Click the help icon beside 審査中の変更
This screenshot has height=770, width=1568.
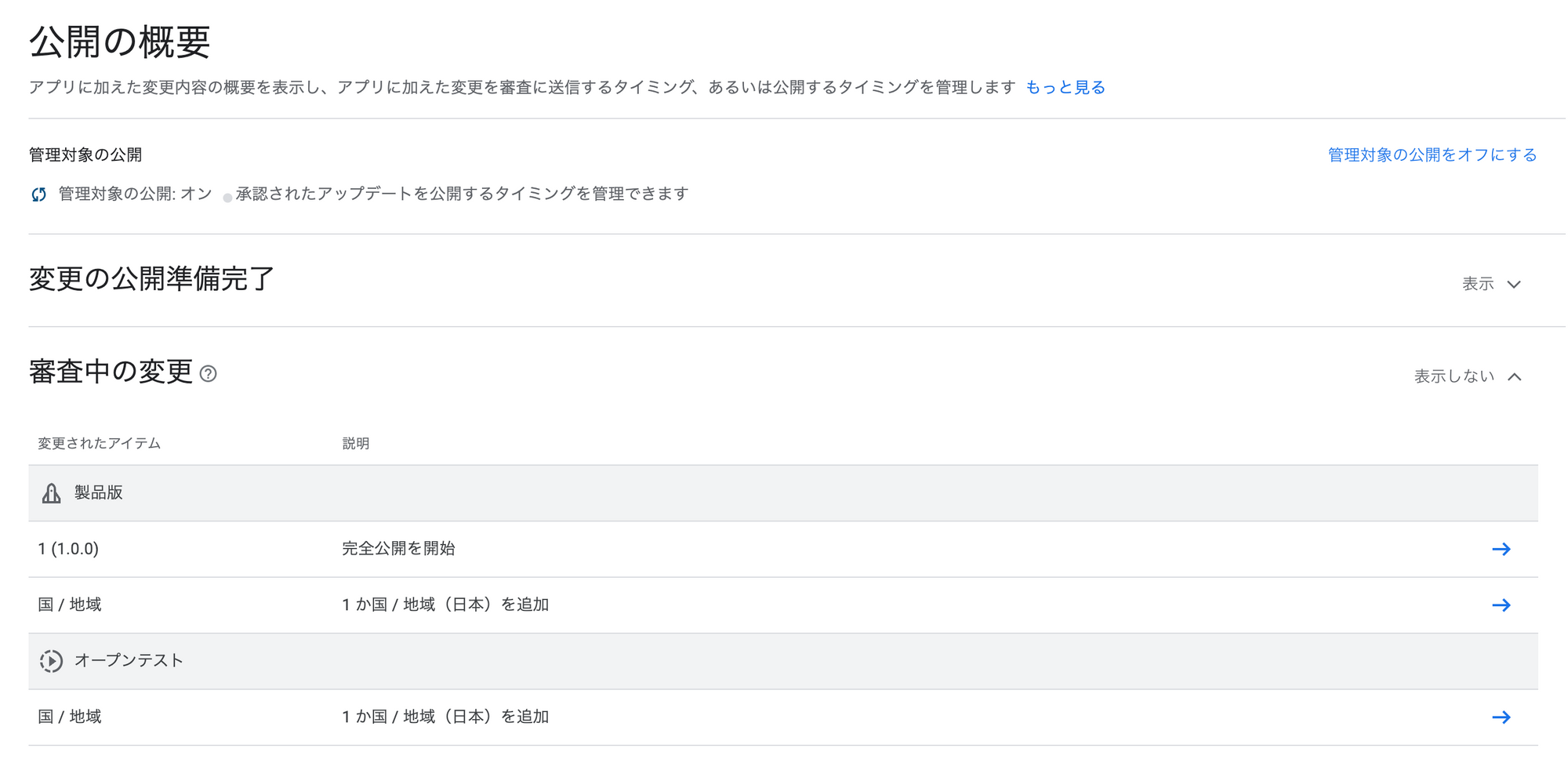click(x=208, y=374)
